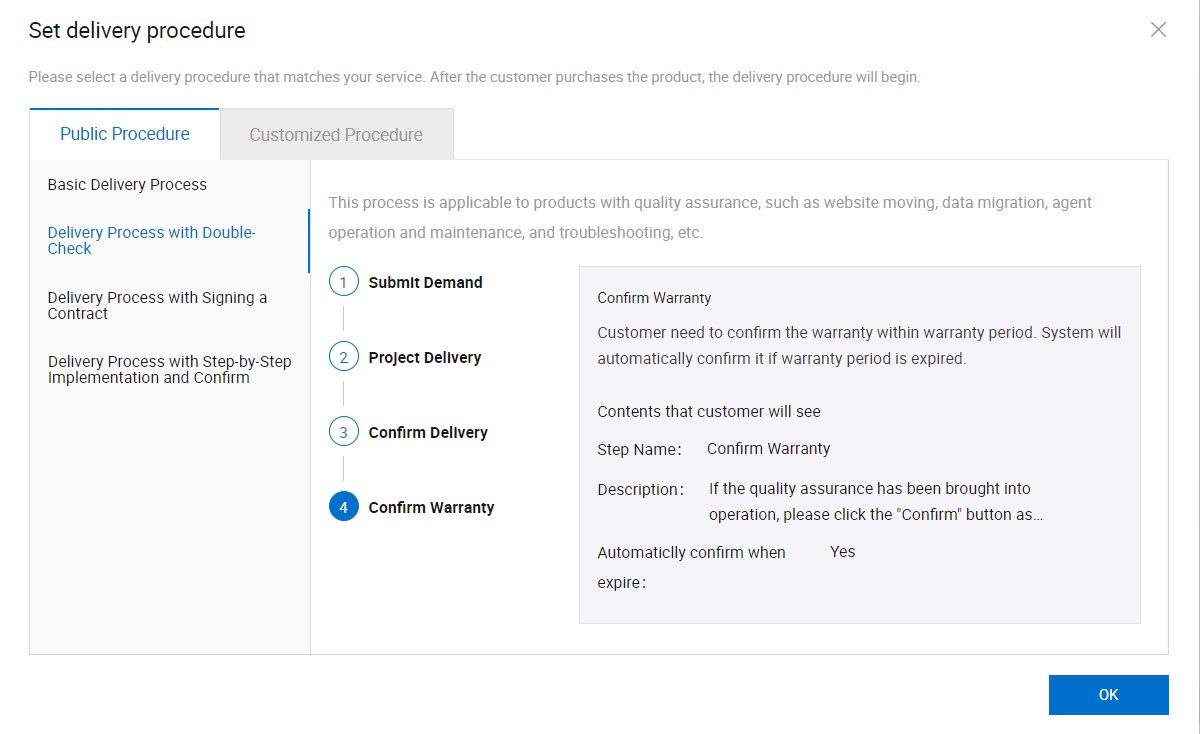Close the Set delivery procedure dialog

pyautogui.click(x=1158, y=30)
